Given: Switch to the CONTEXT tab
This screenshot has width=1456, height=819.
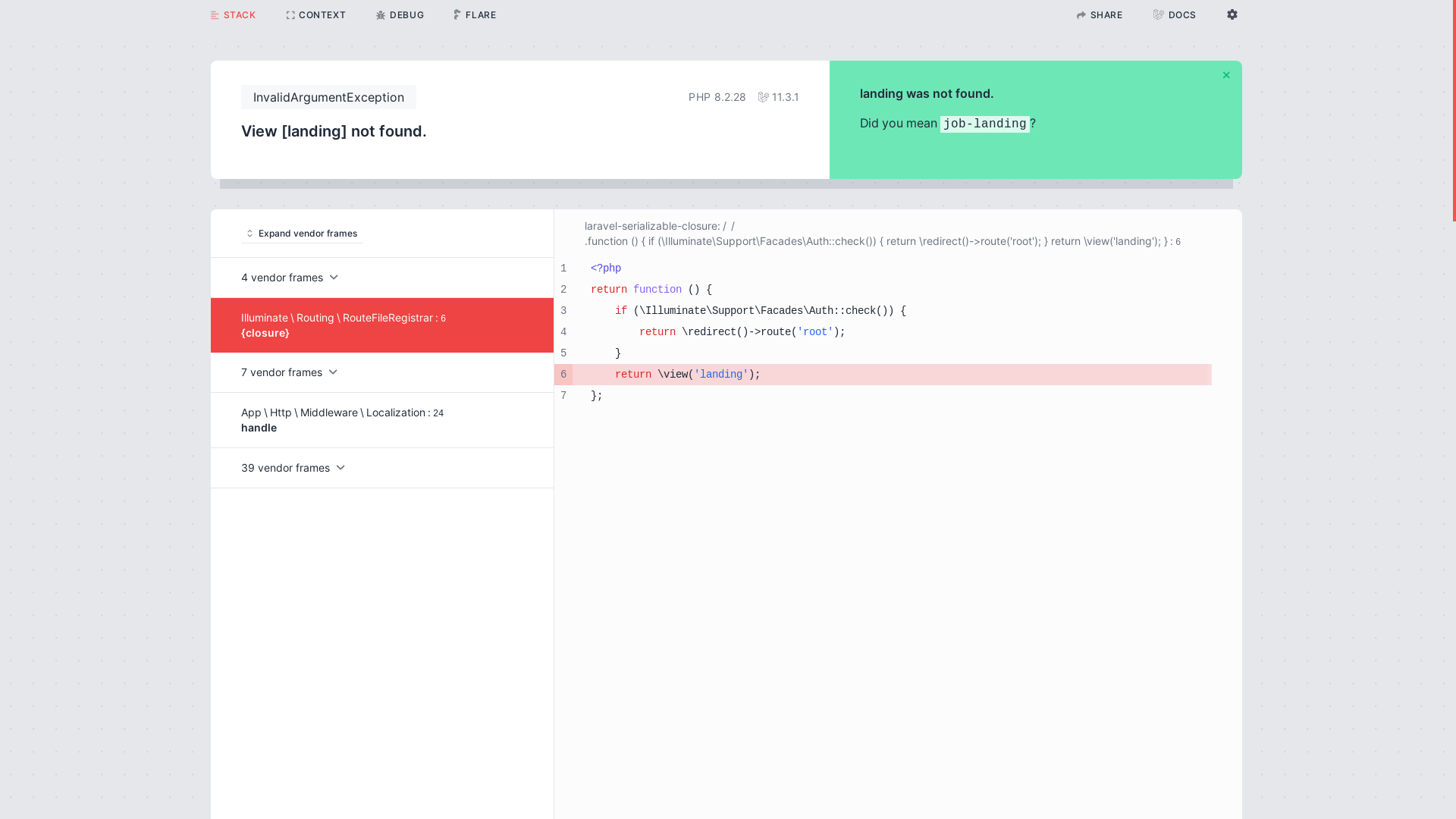Looking at the screenshot, I should click(316, 15).
